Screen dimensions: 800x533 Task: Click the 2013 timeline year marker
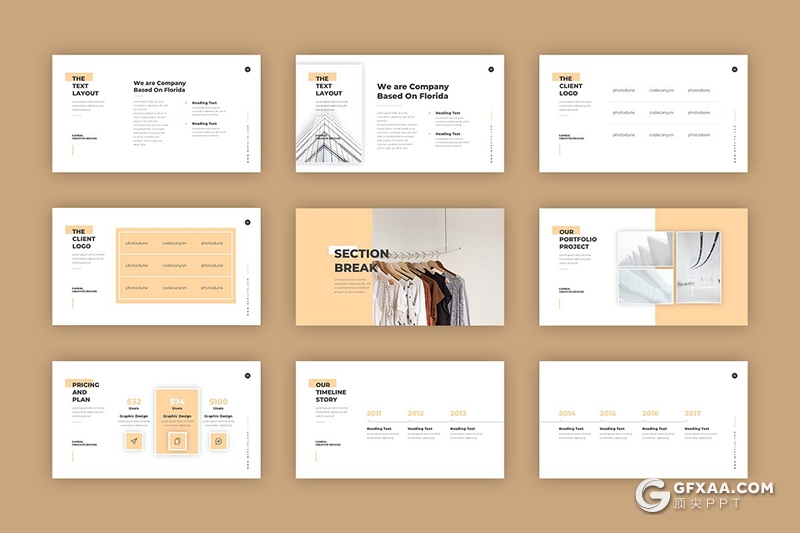pos(458,413)
